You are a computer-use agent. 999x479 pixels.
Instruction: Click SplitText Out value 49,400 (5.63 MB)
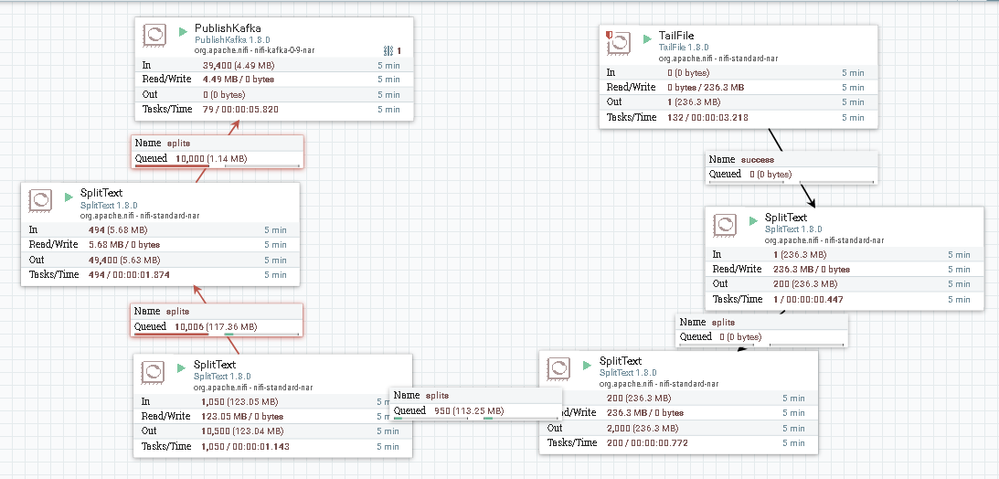pos(124,260)
